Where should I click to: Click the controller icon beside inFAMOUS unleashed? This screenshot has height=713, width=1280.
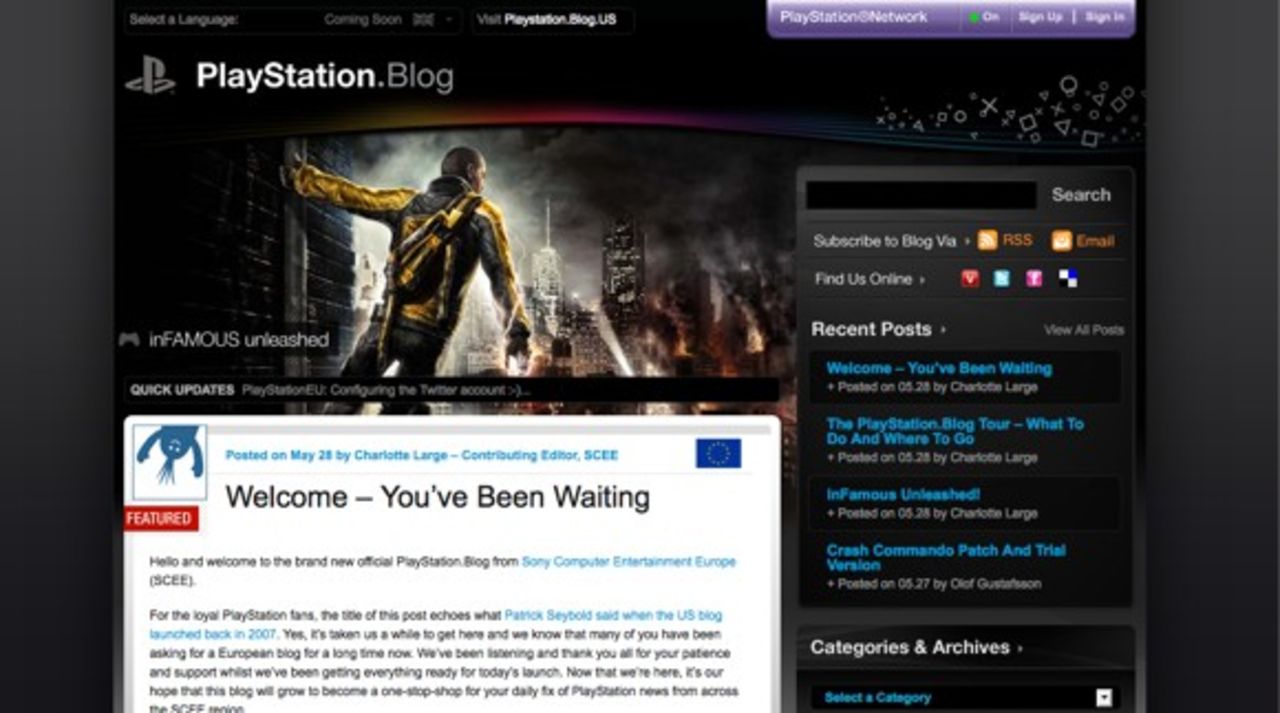point(128,339)
